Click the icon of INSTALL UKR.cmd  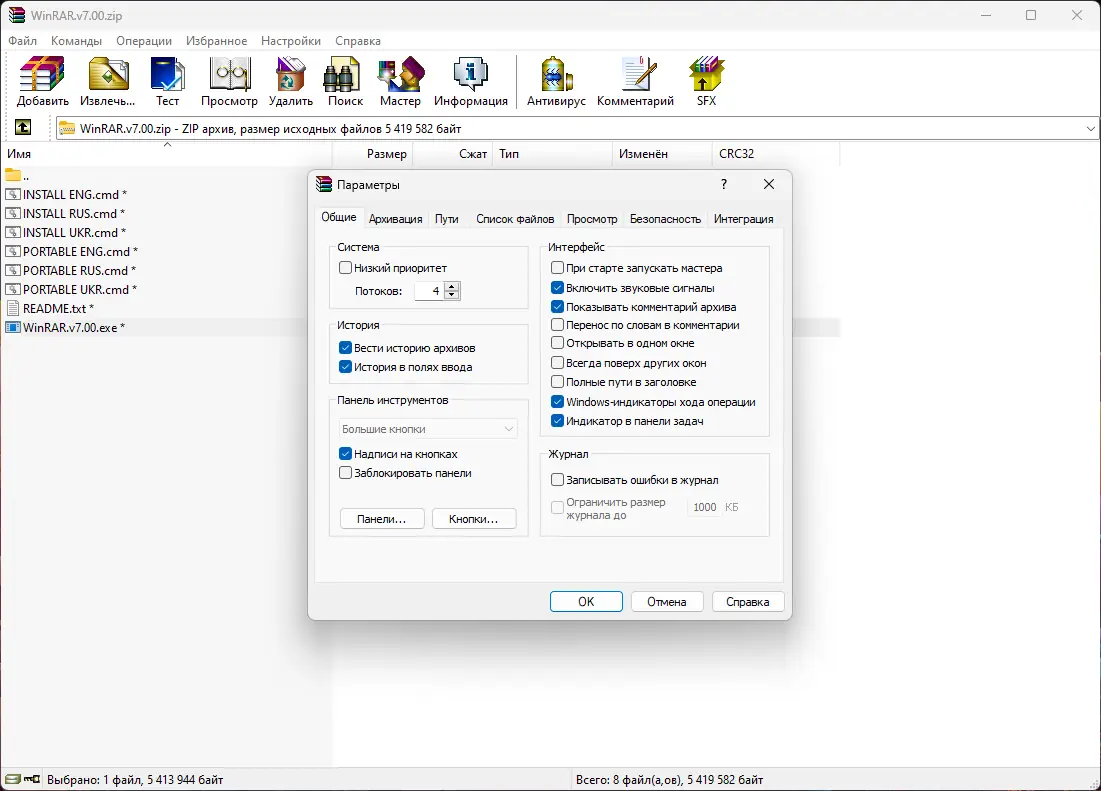(13, 232)
